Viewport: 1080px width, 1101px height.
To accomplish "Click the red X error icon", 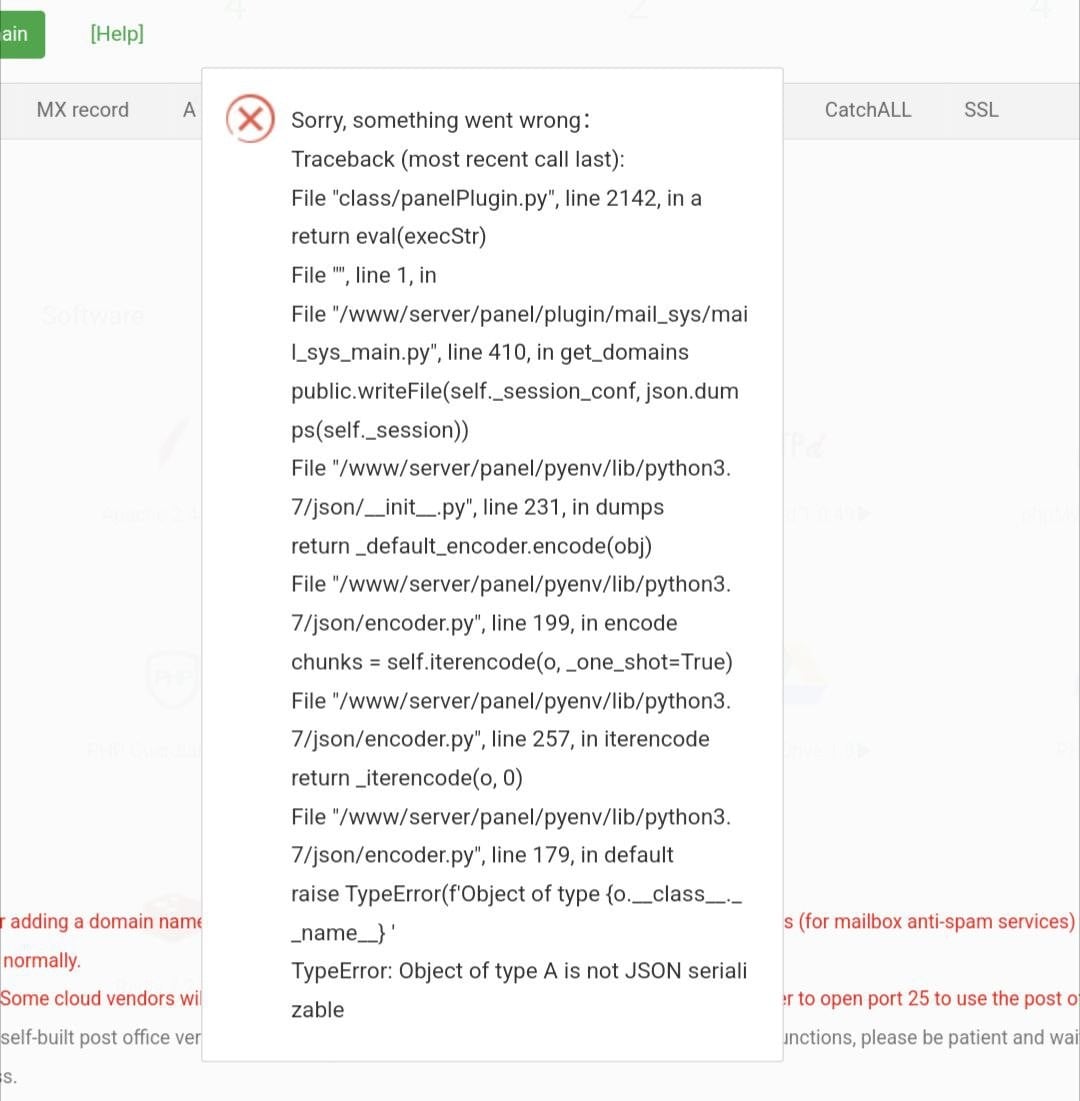I will pos(250,120).
